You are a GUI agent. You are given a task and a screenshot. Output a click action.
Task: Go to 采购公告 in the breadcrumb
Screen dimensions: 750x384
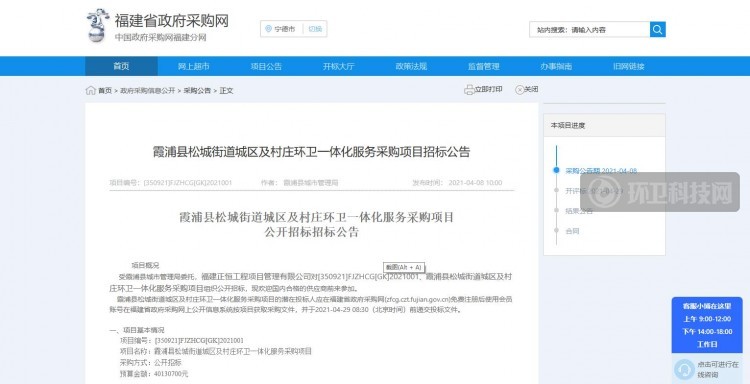(x=197, y=90)
